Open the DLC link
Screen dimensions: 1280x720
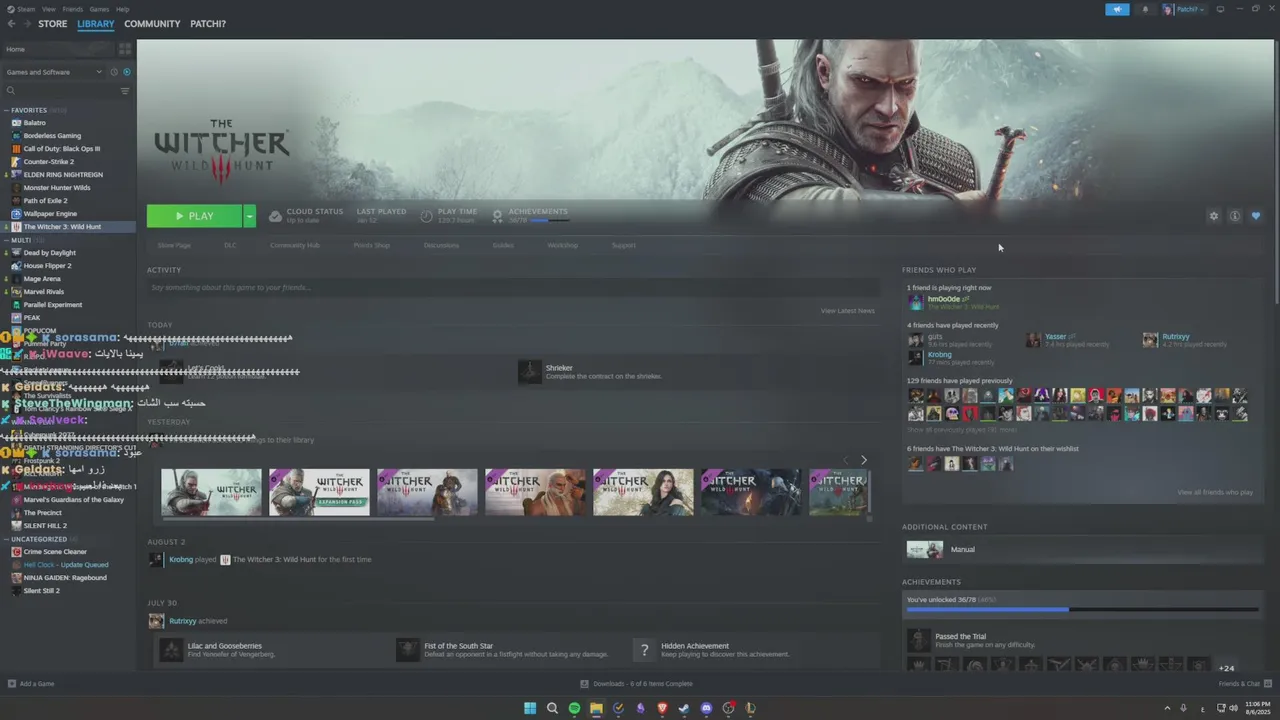click(230, 245)
